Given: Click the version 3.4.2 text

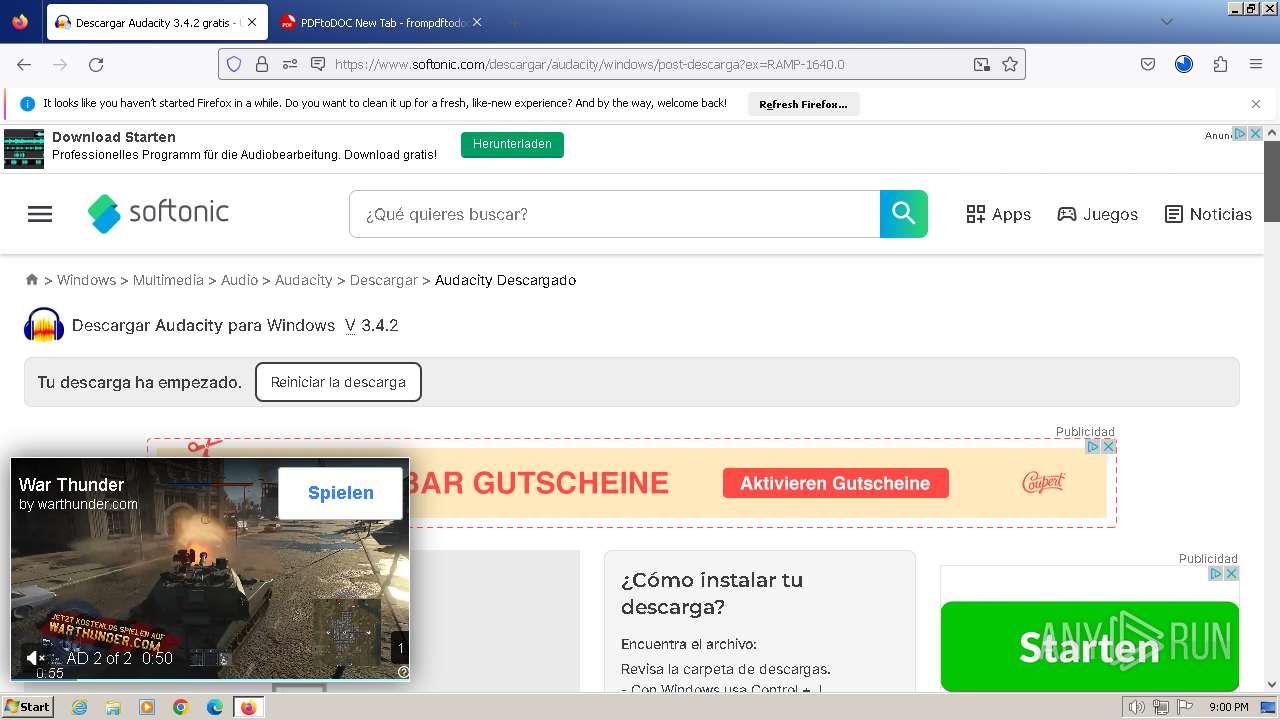Looking at the screenshot, I should coord(380,325).
